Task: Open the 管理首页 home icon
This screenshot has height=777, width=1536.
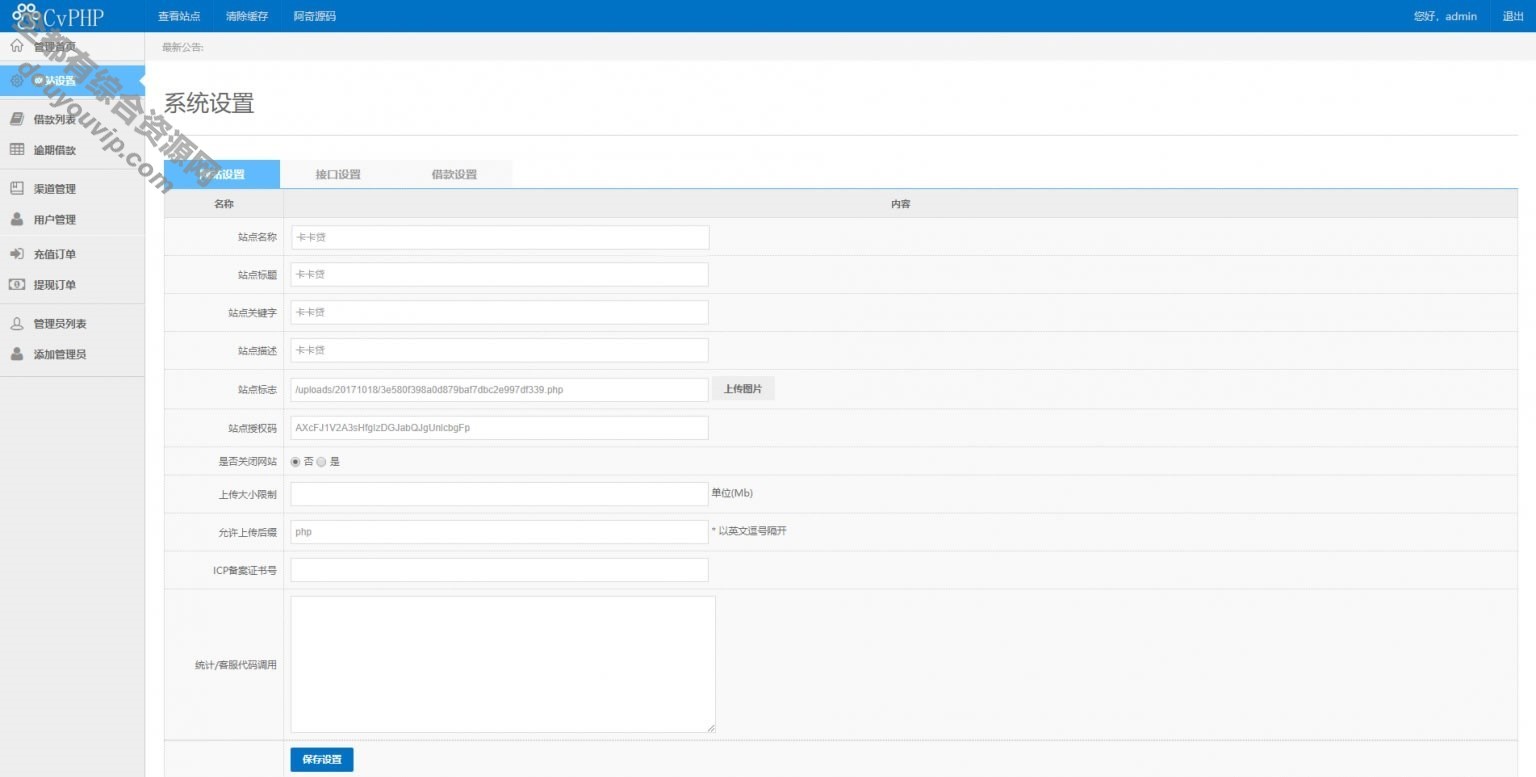Action: pyautogui.click(x=17, y=47)
